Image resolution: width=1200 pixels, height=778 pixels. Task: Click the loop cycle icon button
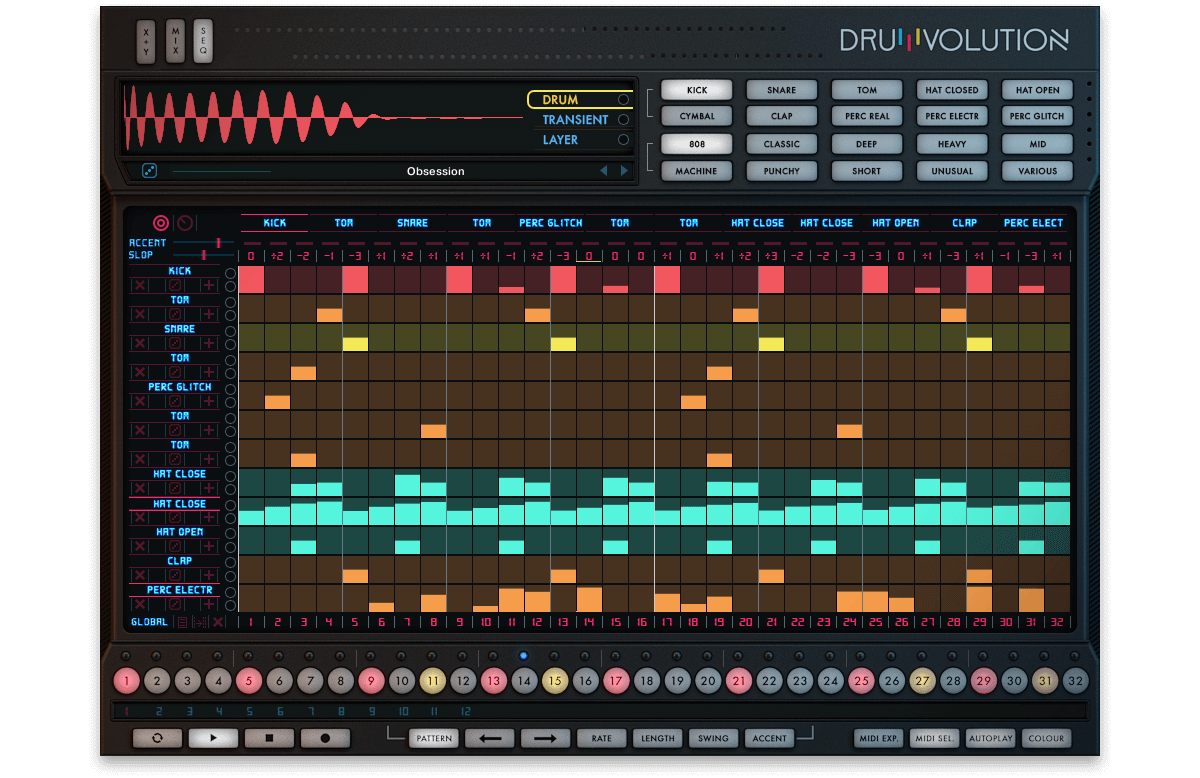point(157,739)
